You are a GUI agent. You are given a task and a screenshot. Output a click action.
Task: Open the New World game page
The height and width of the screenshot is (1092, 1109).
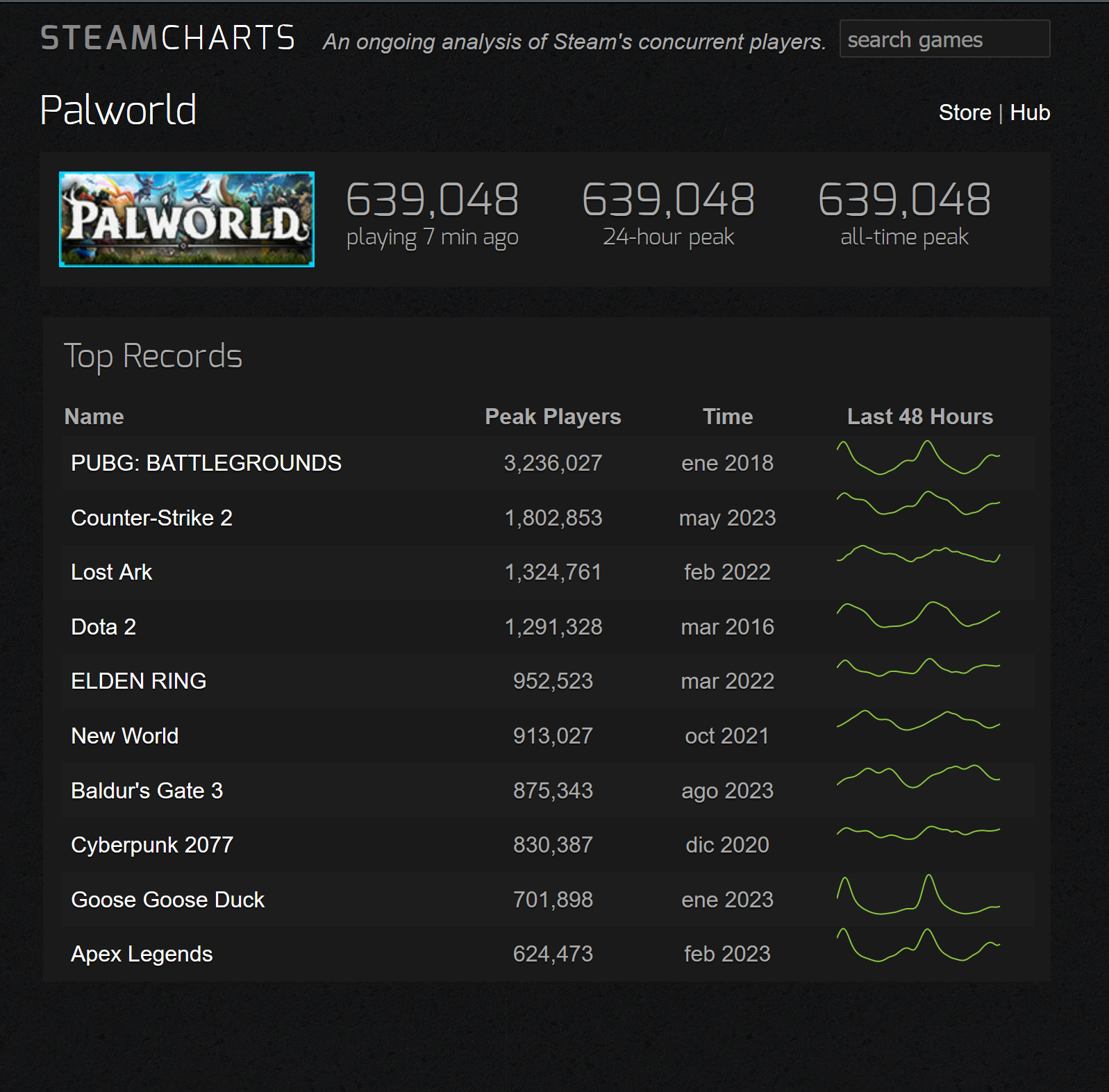[x=125, y=736]
